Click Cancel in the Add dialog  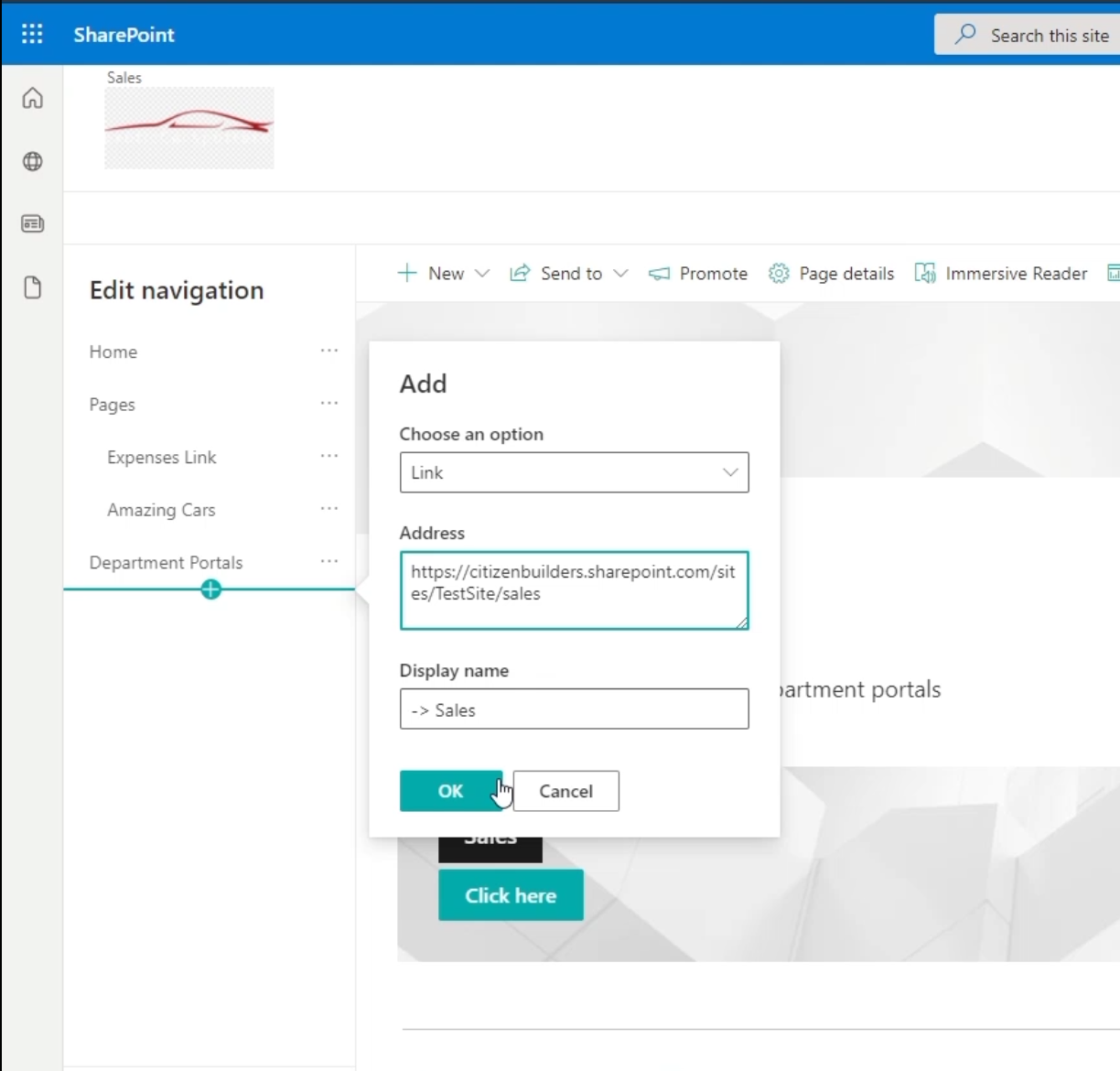[x=566, y=791]
